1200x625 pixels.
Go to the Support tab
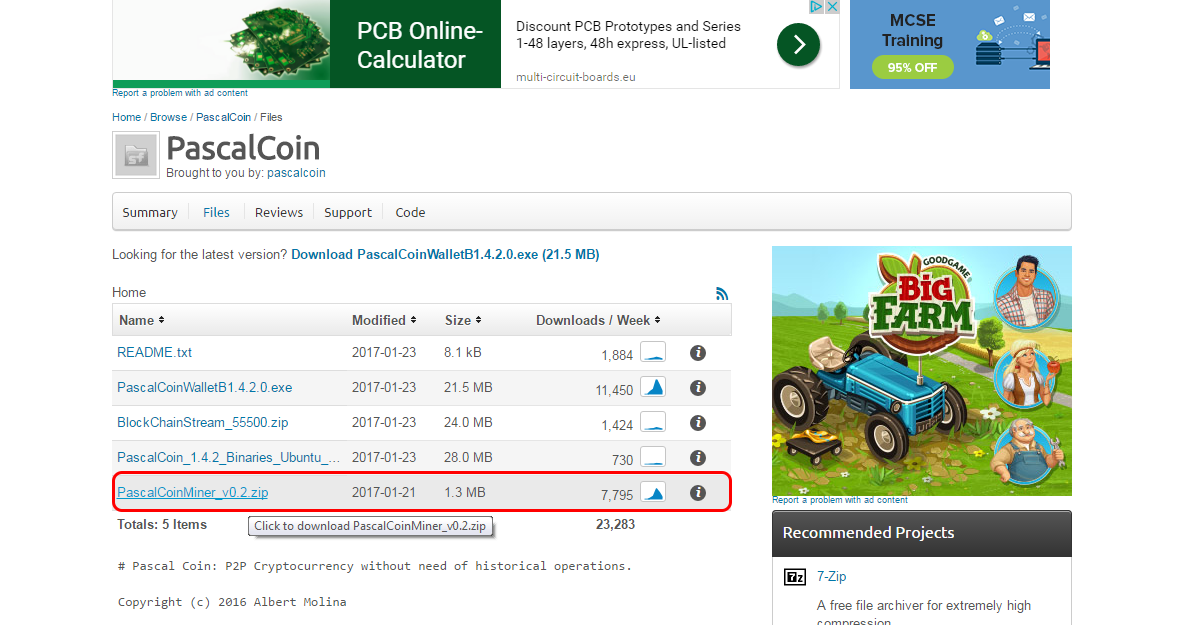348,212
